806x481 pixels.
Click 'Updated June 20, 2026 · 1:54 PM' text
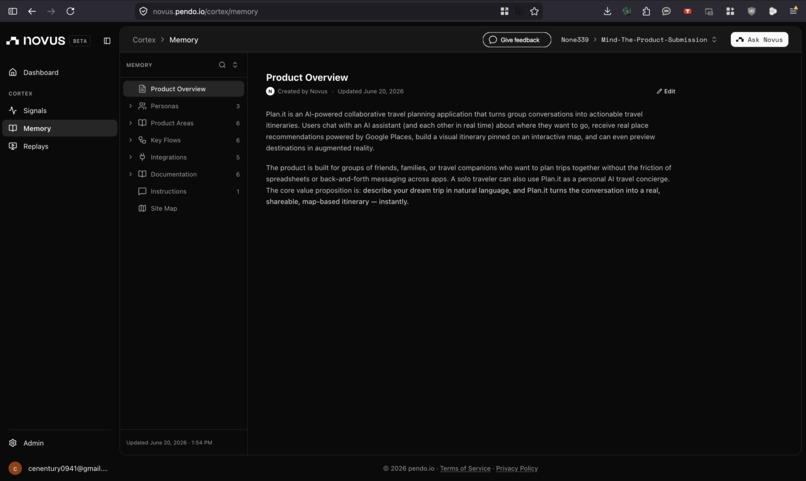(169, 442)
